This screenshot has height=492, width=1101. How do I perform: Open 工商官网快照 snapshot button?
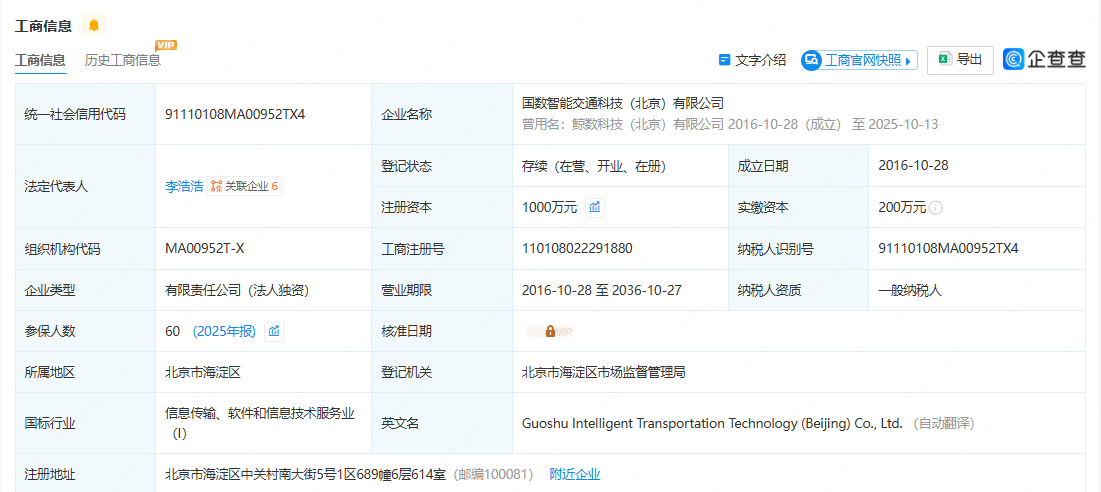coord(859,60)
